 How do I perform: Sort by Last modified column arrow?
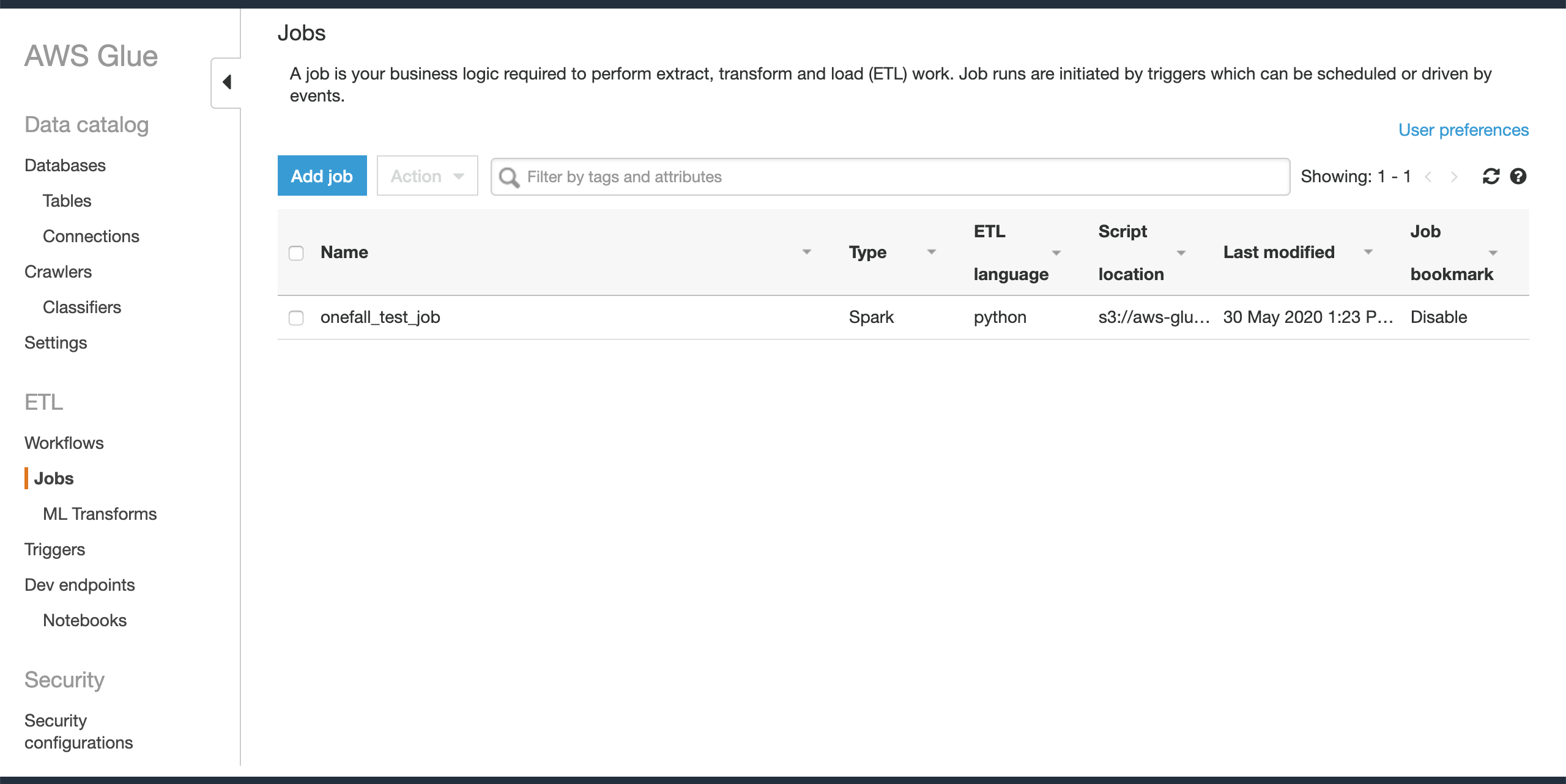[1368, 252]
